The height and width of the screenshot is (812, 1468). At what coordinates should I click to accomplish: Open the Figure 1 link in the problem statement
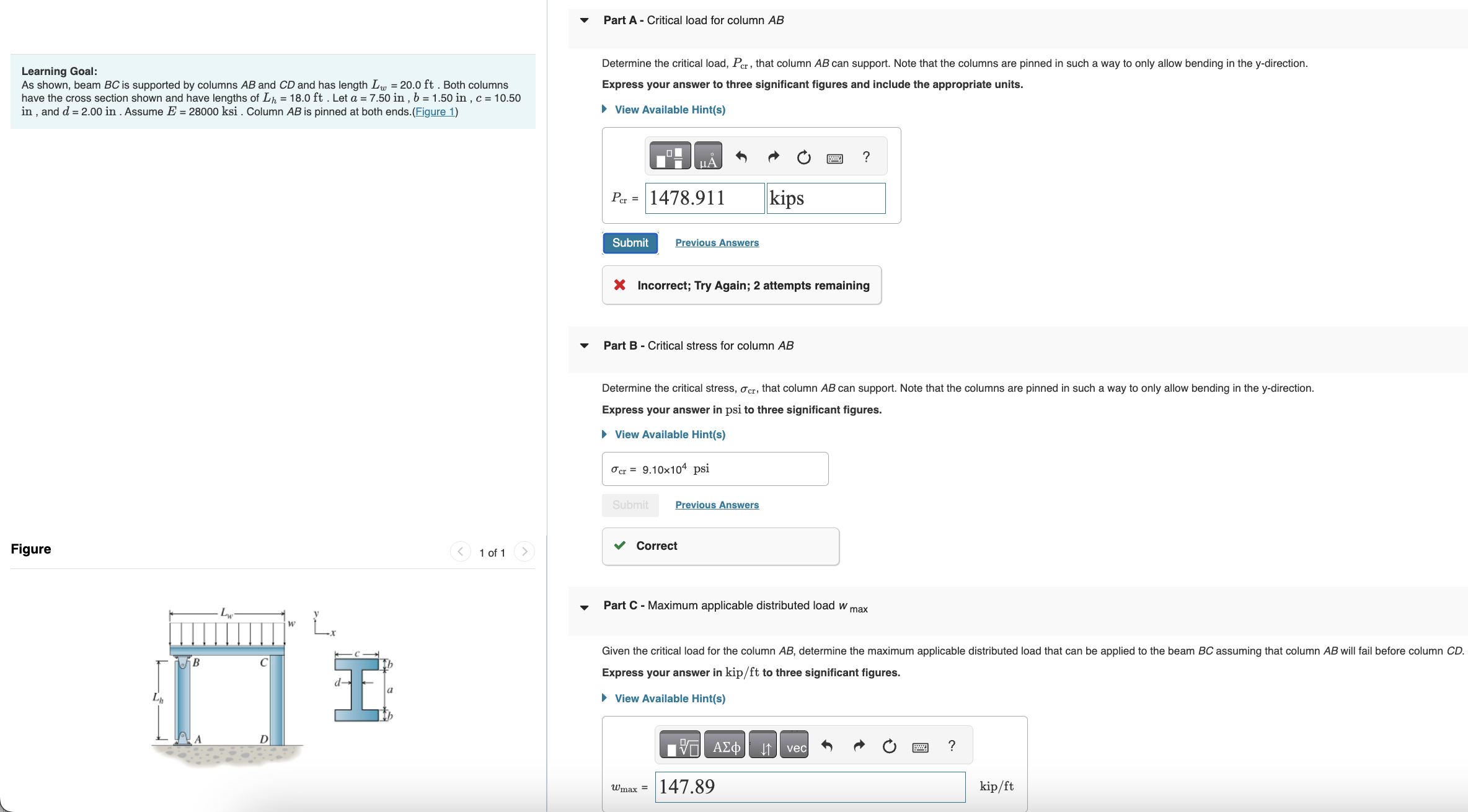pos(435,112)
